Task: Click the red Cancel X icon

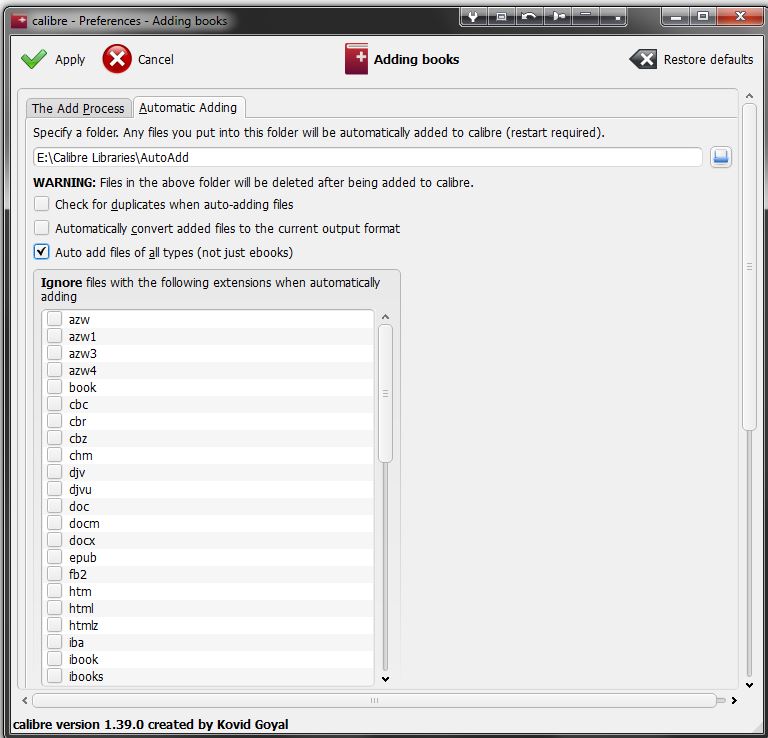Action: point(117,59)
